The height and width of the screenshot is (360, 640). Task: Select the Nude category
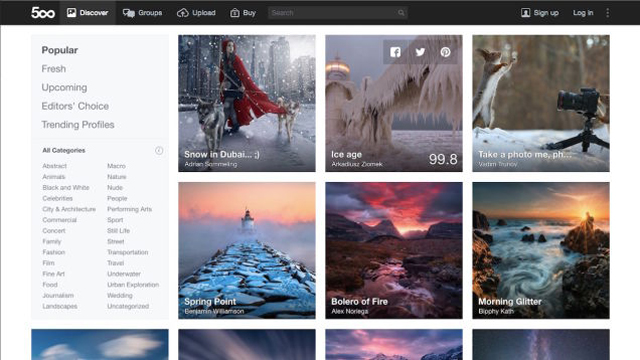coord(115,187)
